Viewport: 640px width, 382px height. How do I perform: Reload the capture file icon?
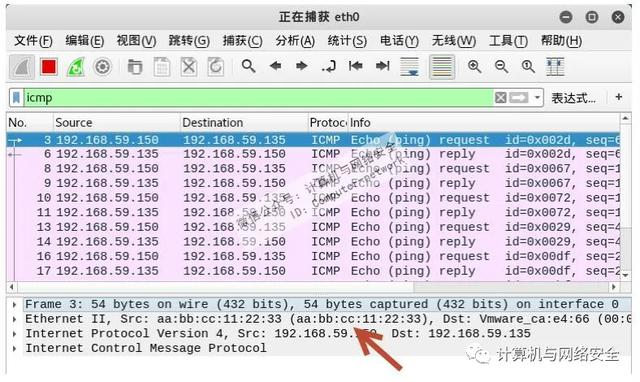coord(216,67)
